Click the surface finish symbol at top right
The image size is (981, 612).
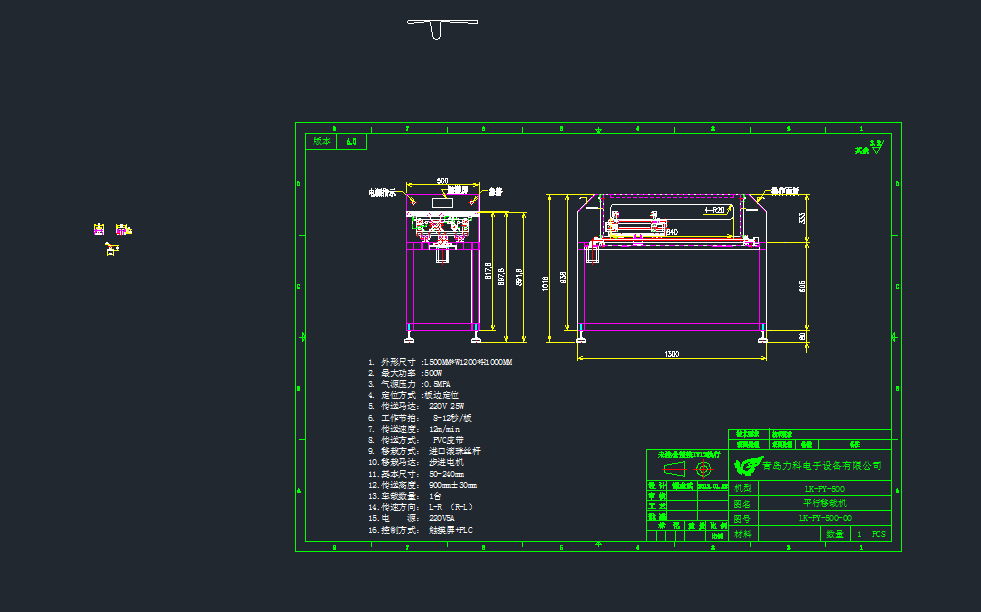pyautogui.click(x=875, y=146)
